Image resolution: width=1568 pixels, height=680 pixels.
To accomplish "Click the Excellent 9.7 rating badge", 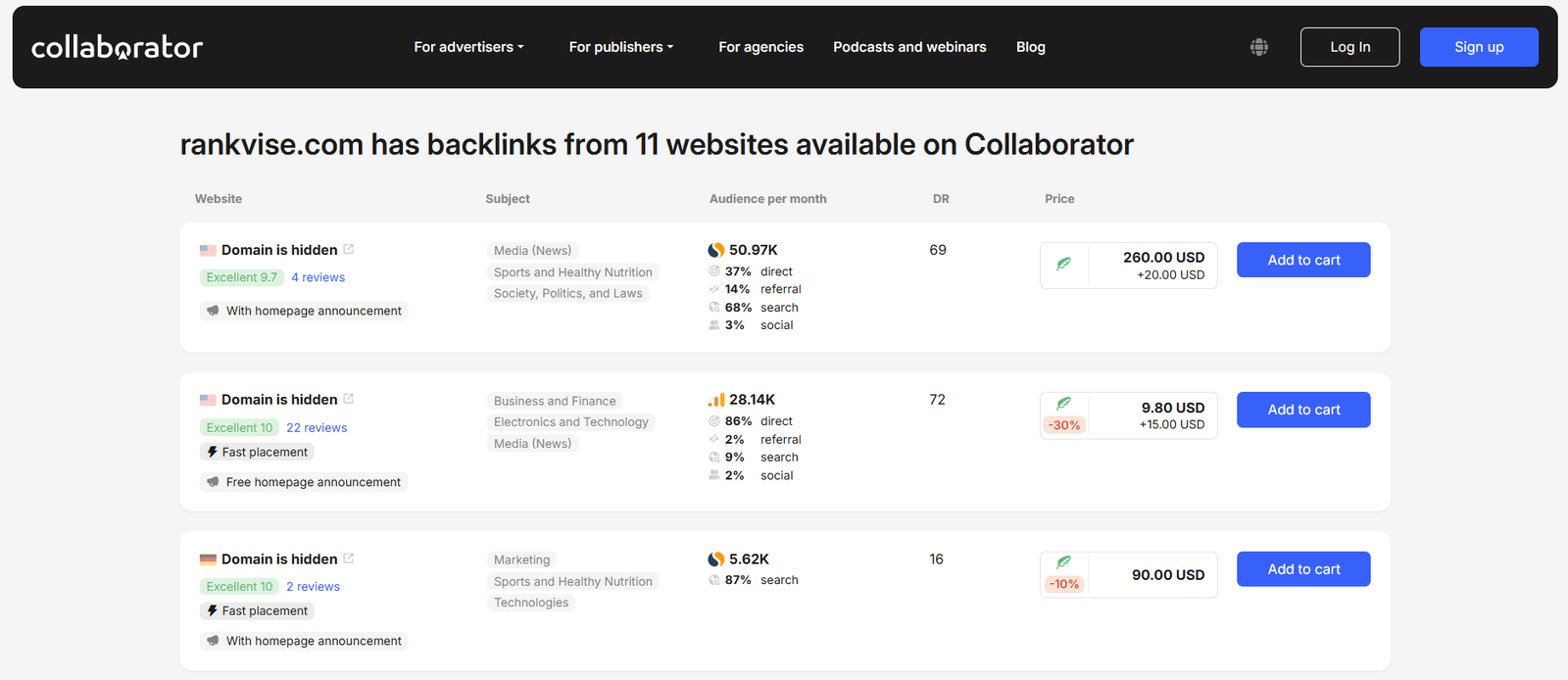I will click(x=241, y=277).
